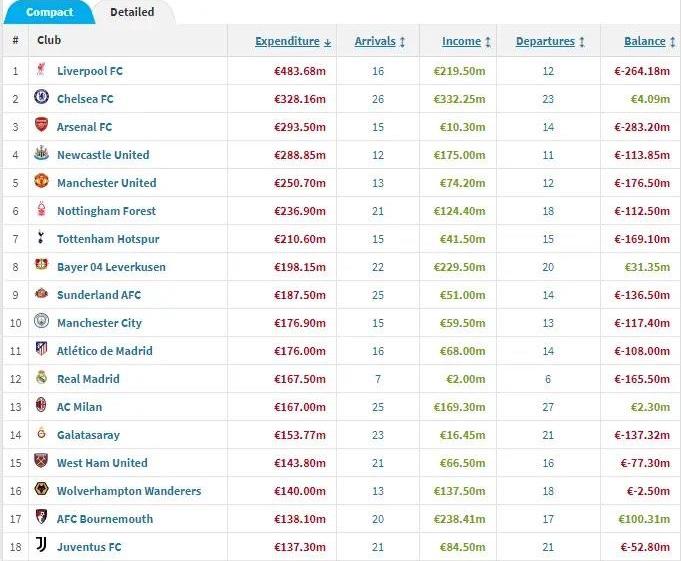Click the Arsenal FC club crest

click(x=41, y=125)
